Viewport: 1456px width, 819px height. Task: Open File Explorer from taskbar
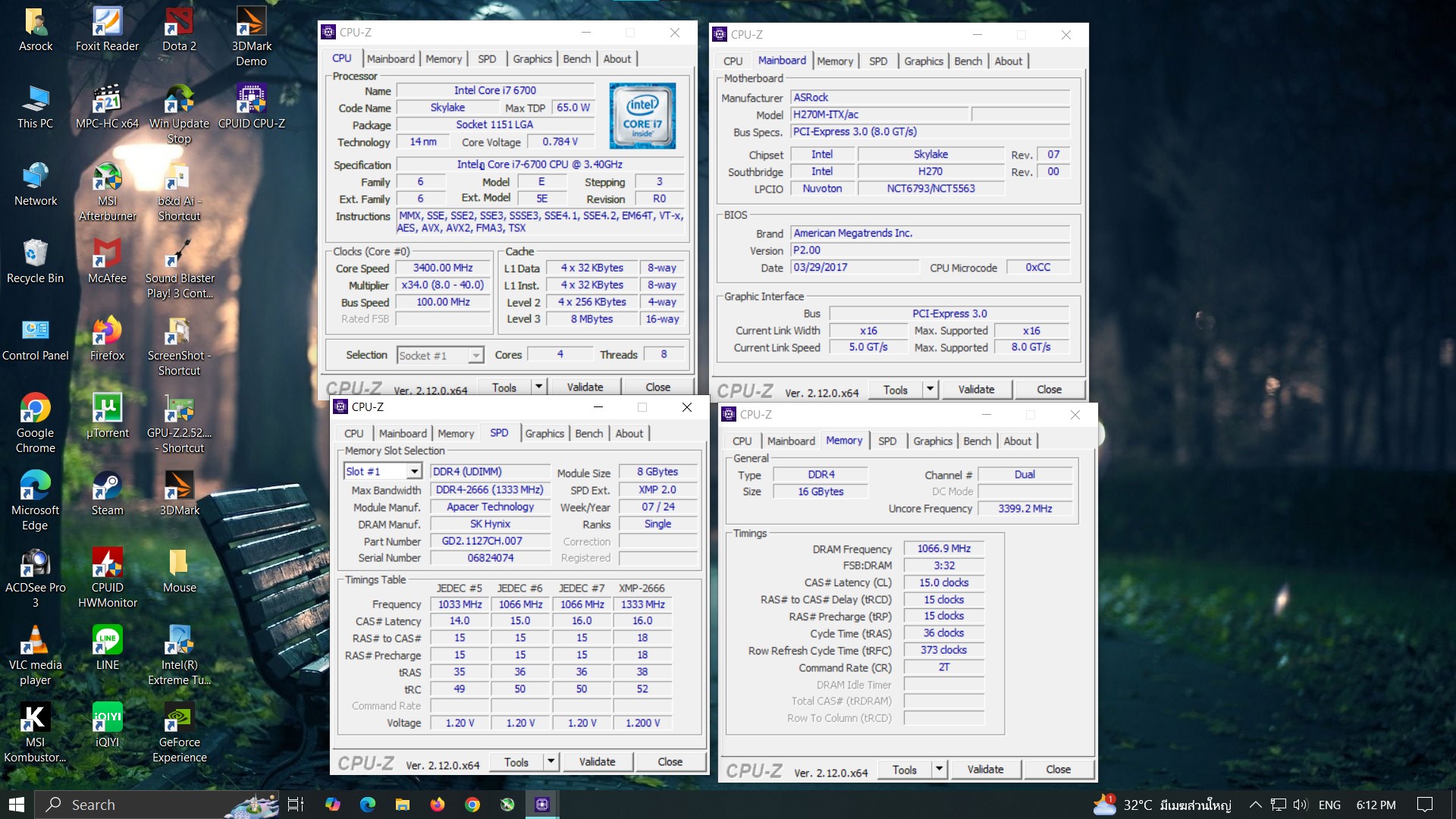pyautogui.click(x=403, y=805)
